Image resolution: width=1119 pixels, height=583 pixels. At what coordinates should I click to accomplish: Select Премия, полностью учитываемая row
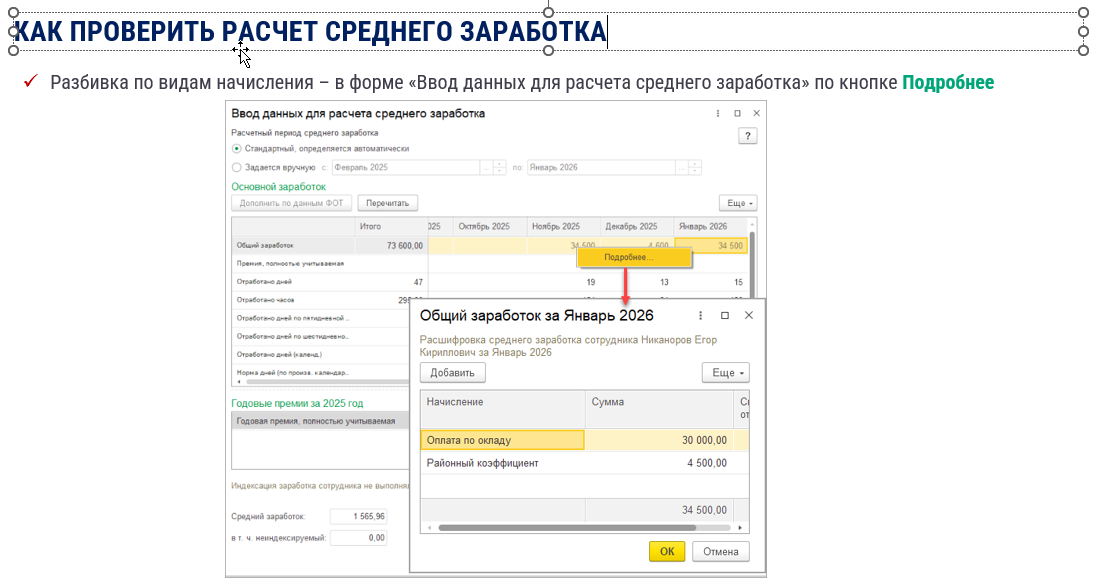pos(293,263)
